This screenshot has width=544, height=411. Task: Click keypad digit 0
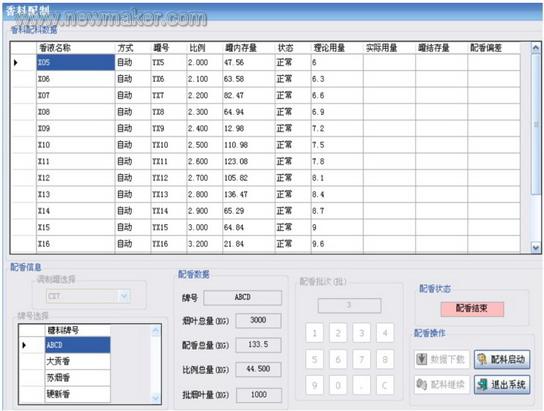pyautogui.click(x=338, y=385)
